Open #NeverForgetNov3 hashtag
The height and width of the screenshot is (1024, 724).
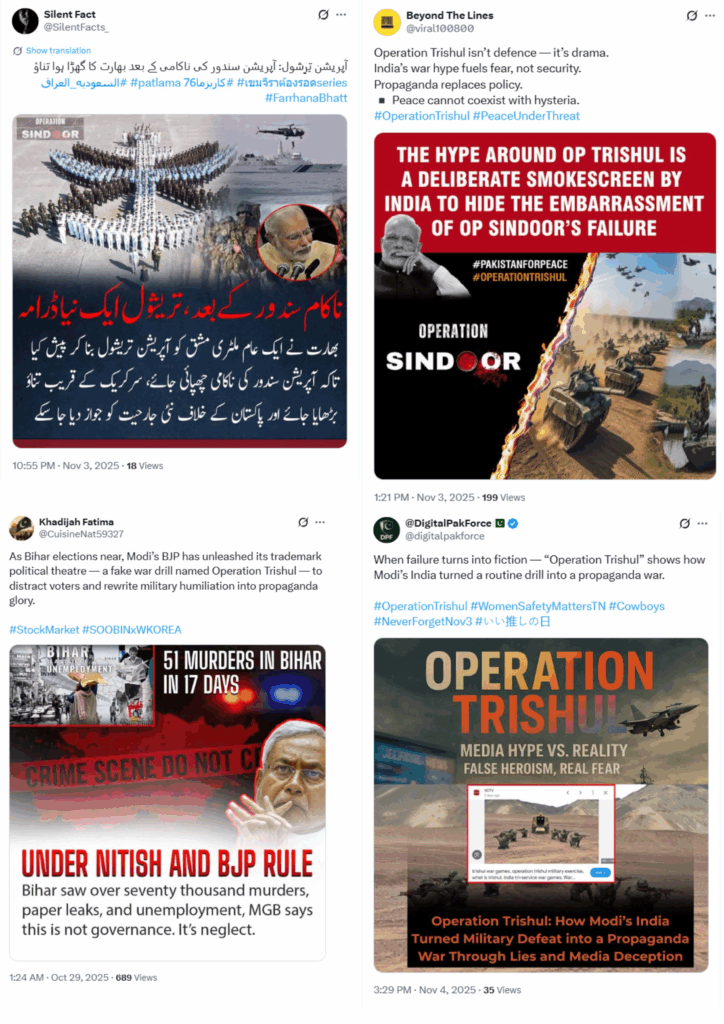point(422,621)
